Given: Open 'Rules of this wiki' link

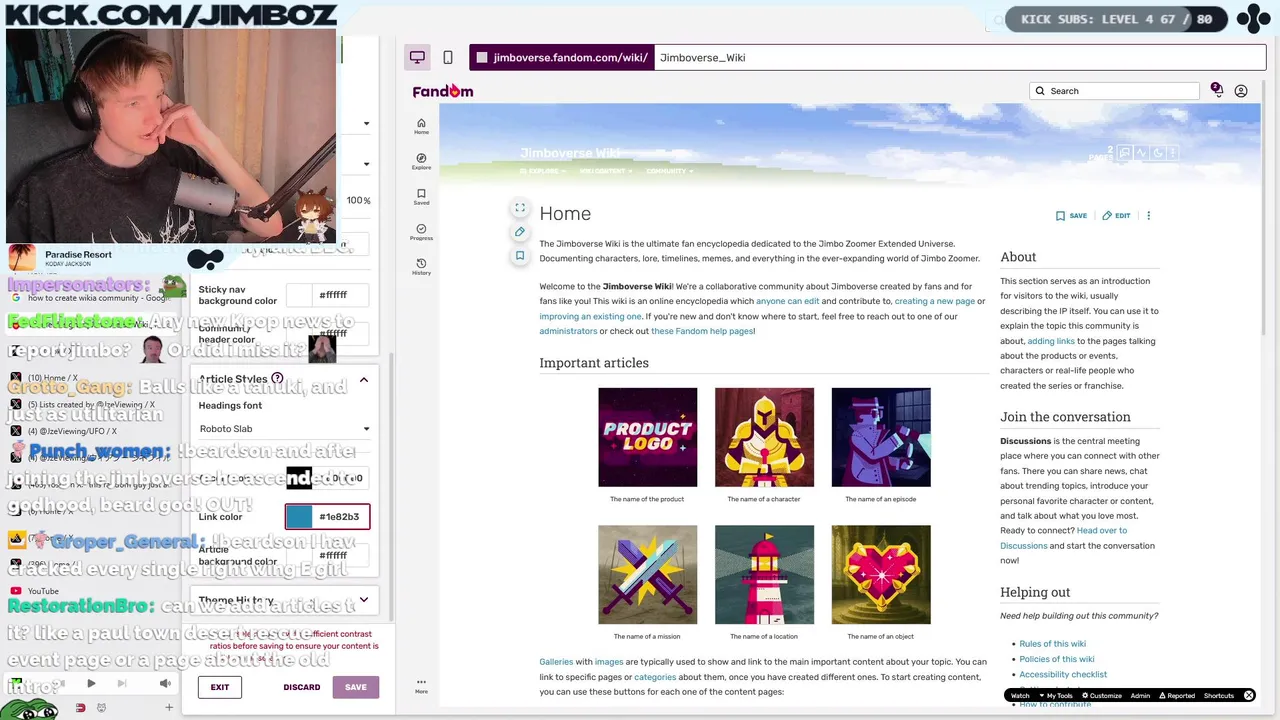Looking at the screenshot, I should (1052, 644).
